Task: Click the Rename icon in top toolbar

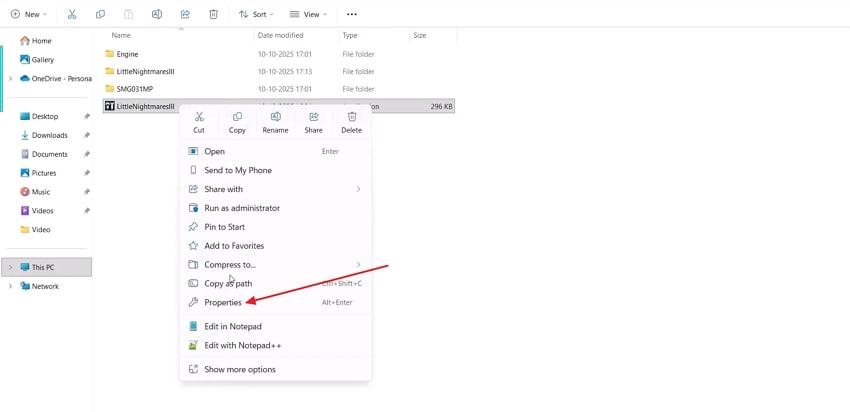Action: (157, 15)
